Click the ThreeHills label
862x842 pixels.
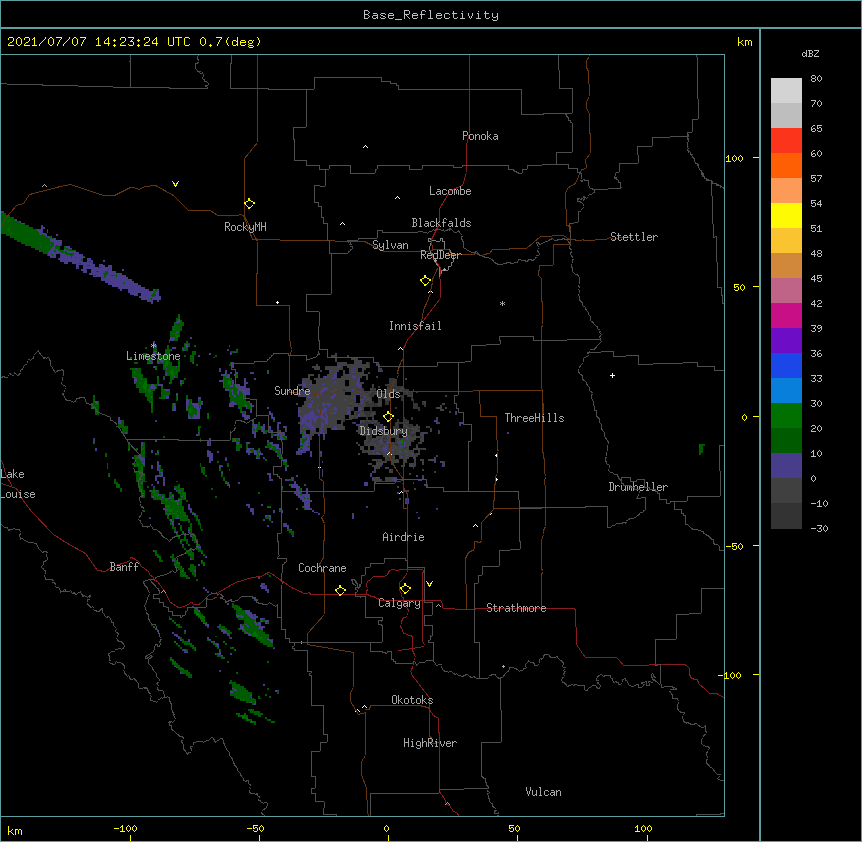[x=534, y=418]
